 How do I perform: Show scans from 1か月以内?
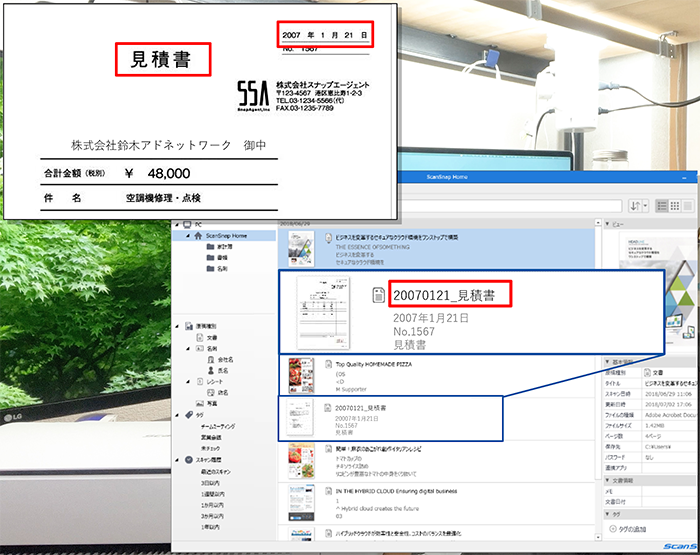212,505
